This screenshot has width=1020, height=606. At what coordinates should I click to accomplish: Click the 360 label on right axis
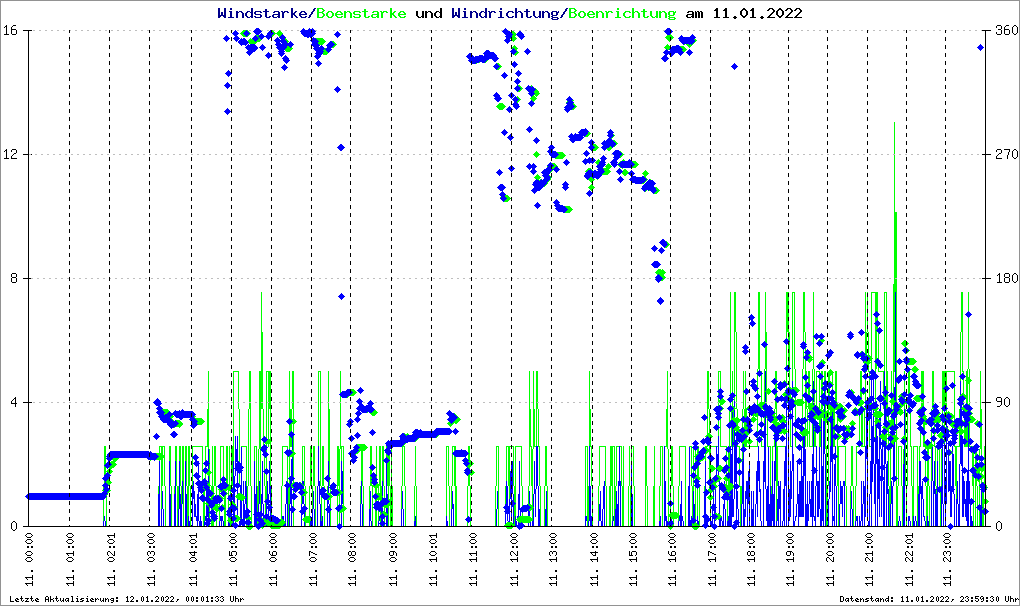(x=1005, y=31)
